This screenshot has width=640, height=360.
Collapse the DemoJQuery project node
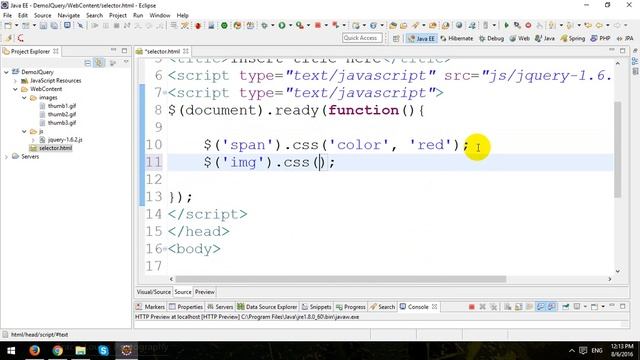(x=6, y=72)
